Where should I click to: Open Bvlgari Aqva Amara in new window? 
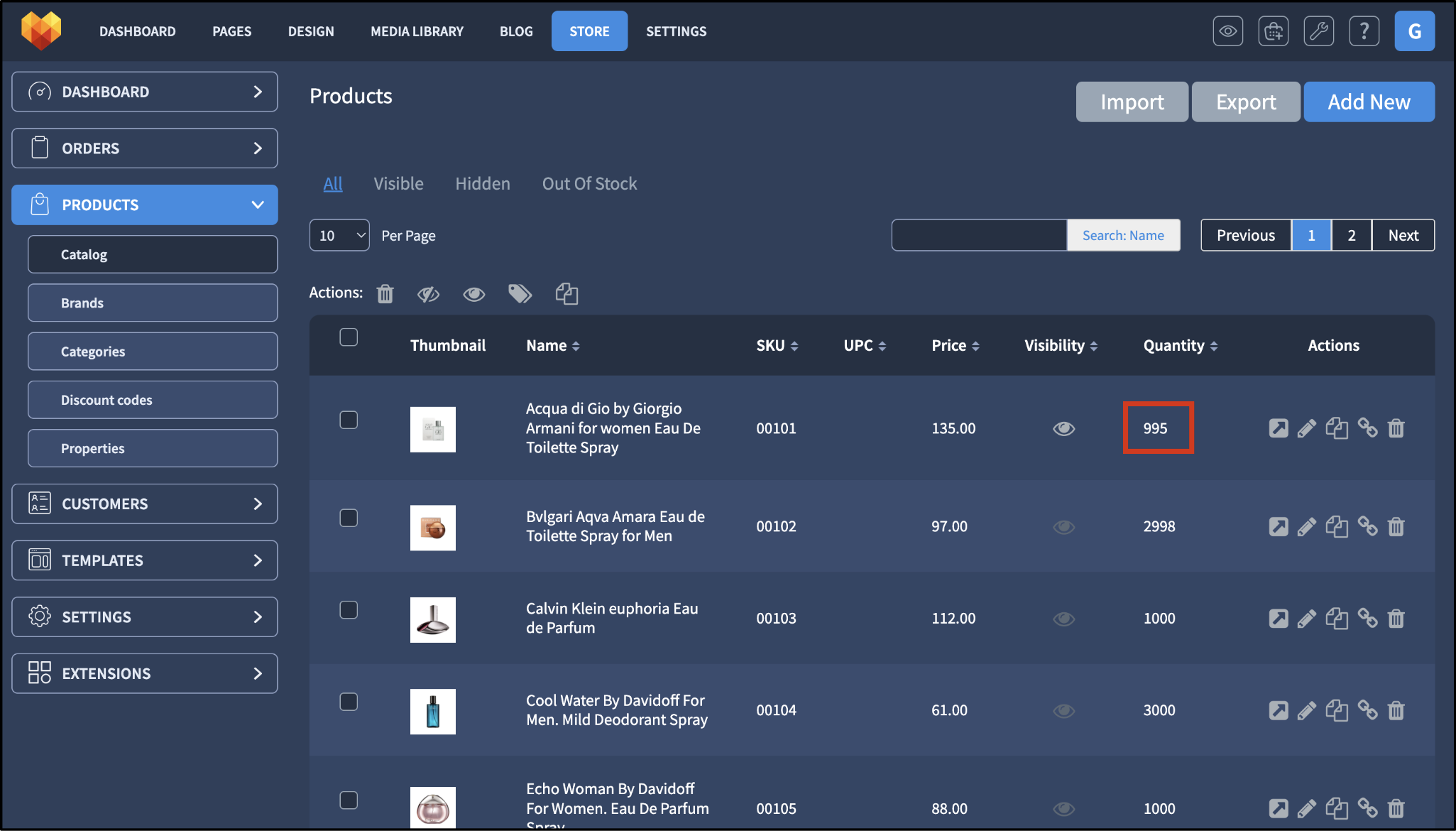[x=1278, y=526]
